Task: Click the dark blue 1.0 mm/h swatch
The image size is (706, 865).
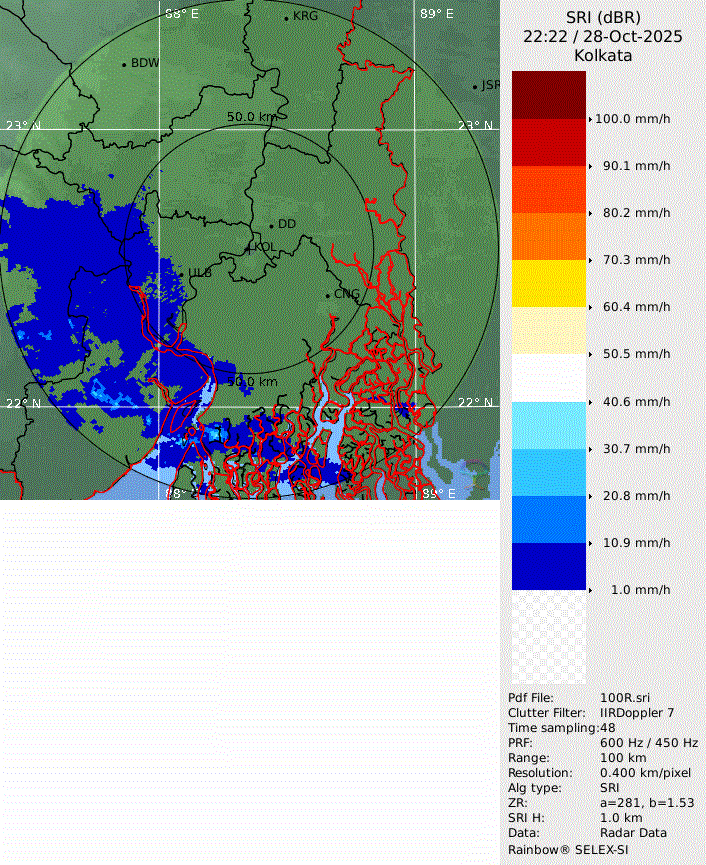Action: coord(549,566)
